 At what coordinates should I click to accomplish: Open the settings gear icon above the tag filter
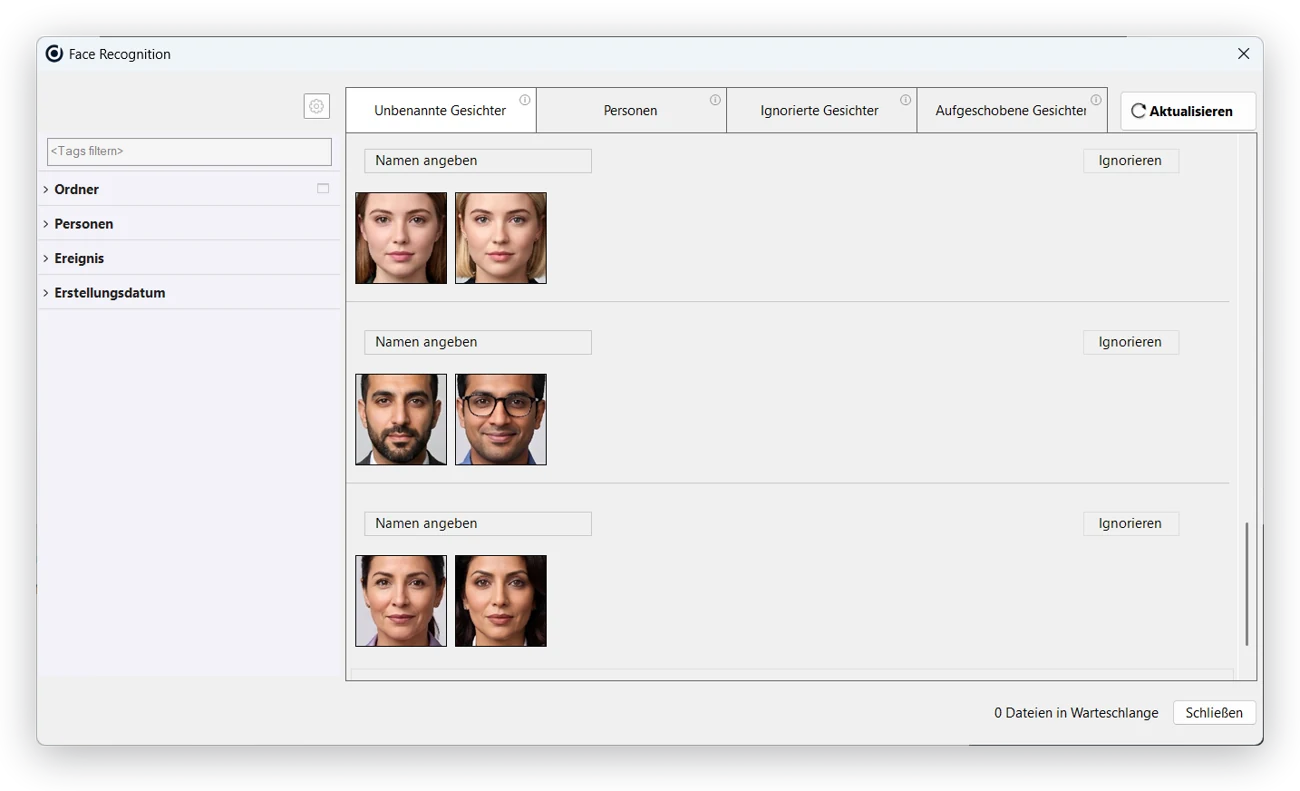[317, 106]
